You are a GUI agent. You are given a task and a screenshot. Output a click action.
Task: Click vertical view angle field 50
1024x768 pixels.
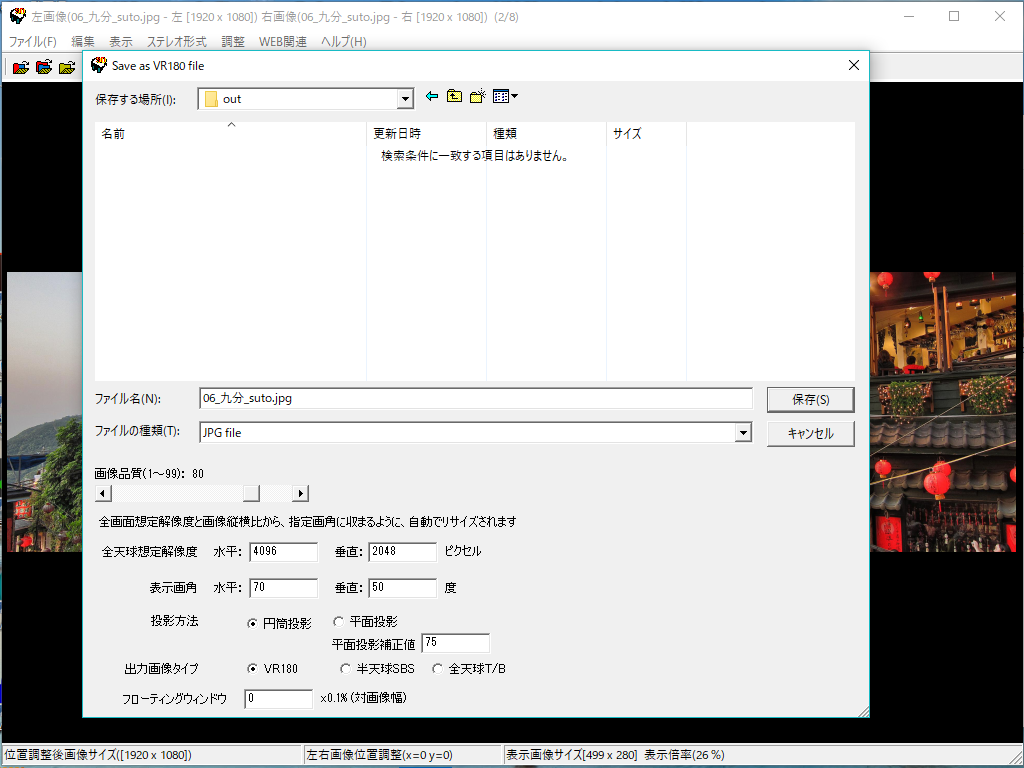click(402, 588)
